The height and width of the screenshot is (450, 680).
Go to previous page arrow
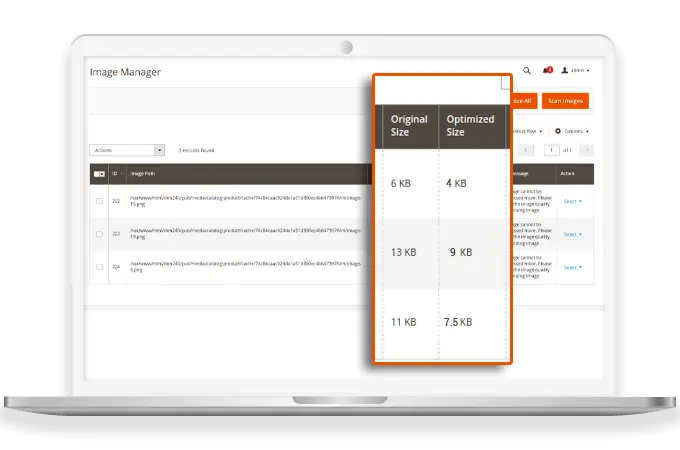tap(526, 150)
